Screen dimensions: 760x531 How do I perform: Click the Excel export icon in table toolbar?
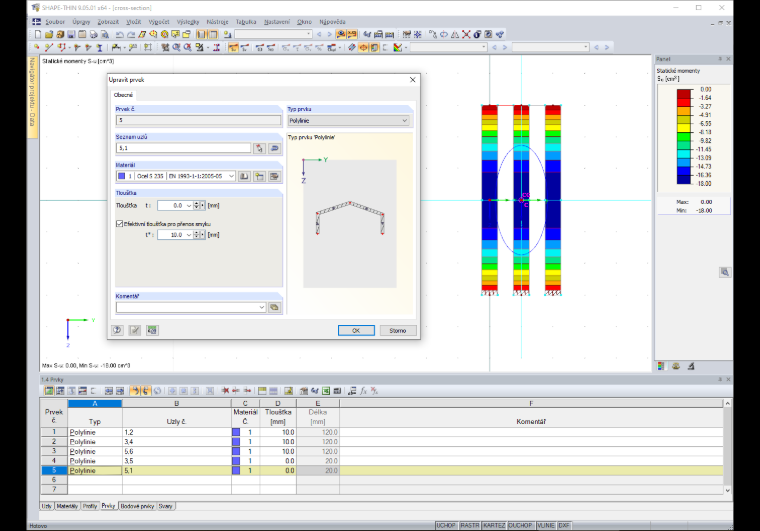pyautogui.click(x=326, y=391)
